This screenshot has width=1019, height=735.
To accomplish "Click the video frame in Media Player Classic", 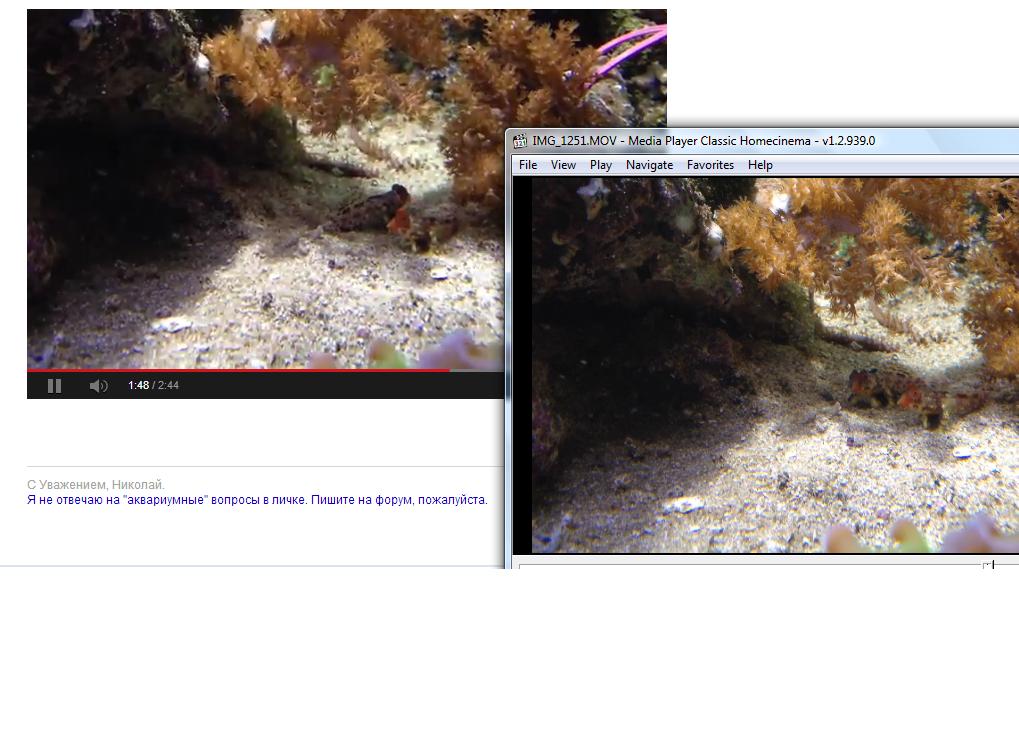I will click(775, 365).
